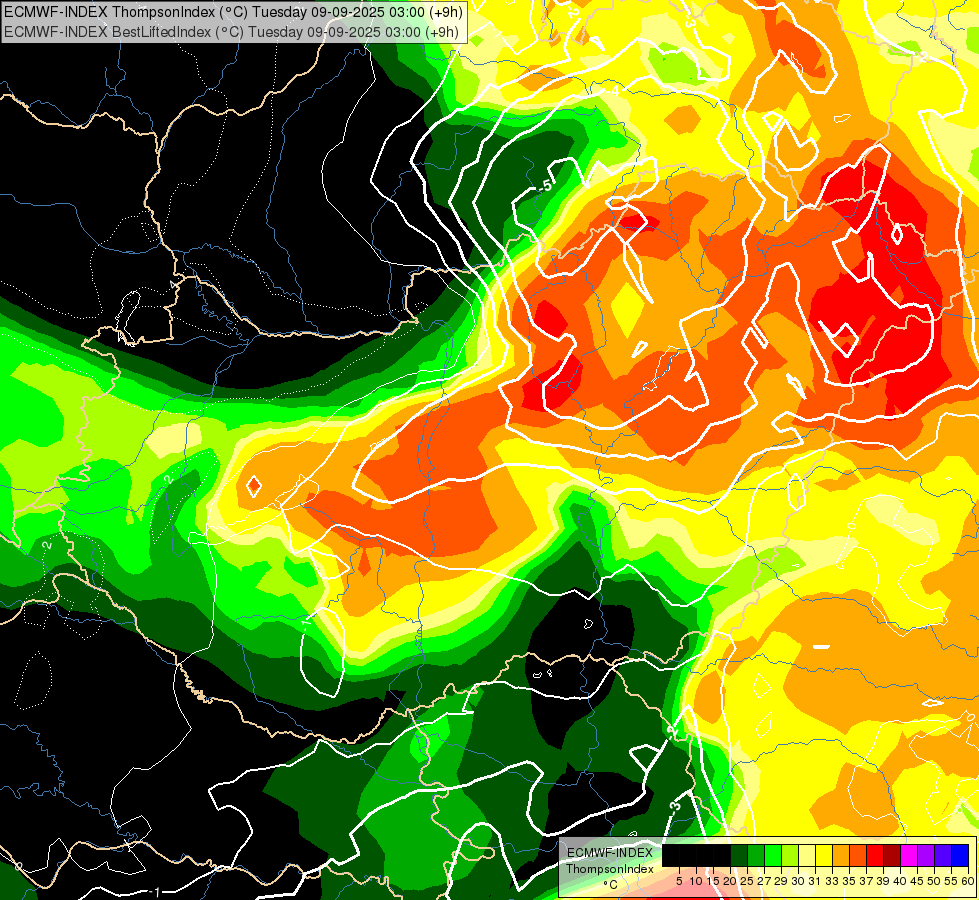Click the °C unit label in the legend
The height and width of the screenshot is (900, 979).
point(611,885)
